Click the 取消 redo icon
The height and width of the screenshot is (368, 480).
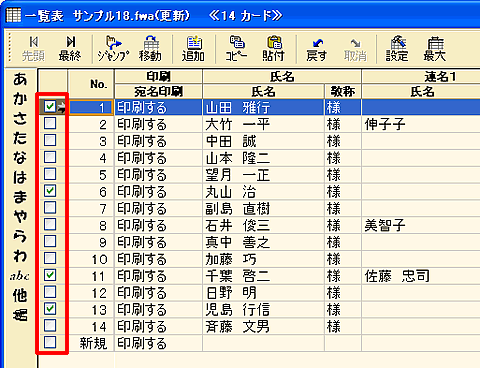click(355, 49)
